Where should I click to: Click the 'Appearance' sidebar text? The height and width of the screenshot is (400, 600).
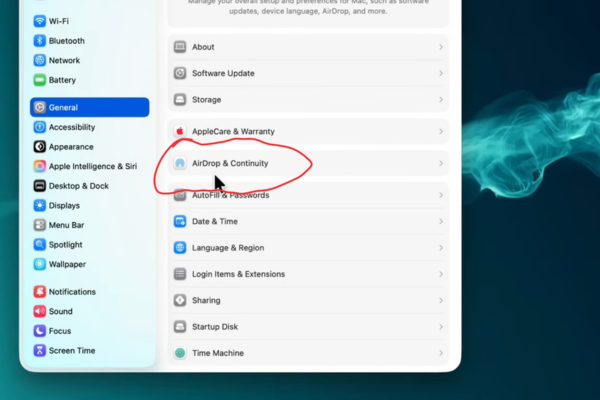(71, 147)
